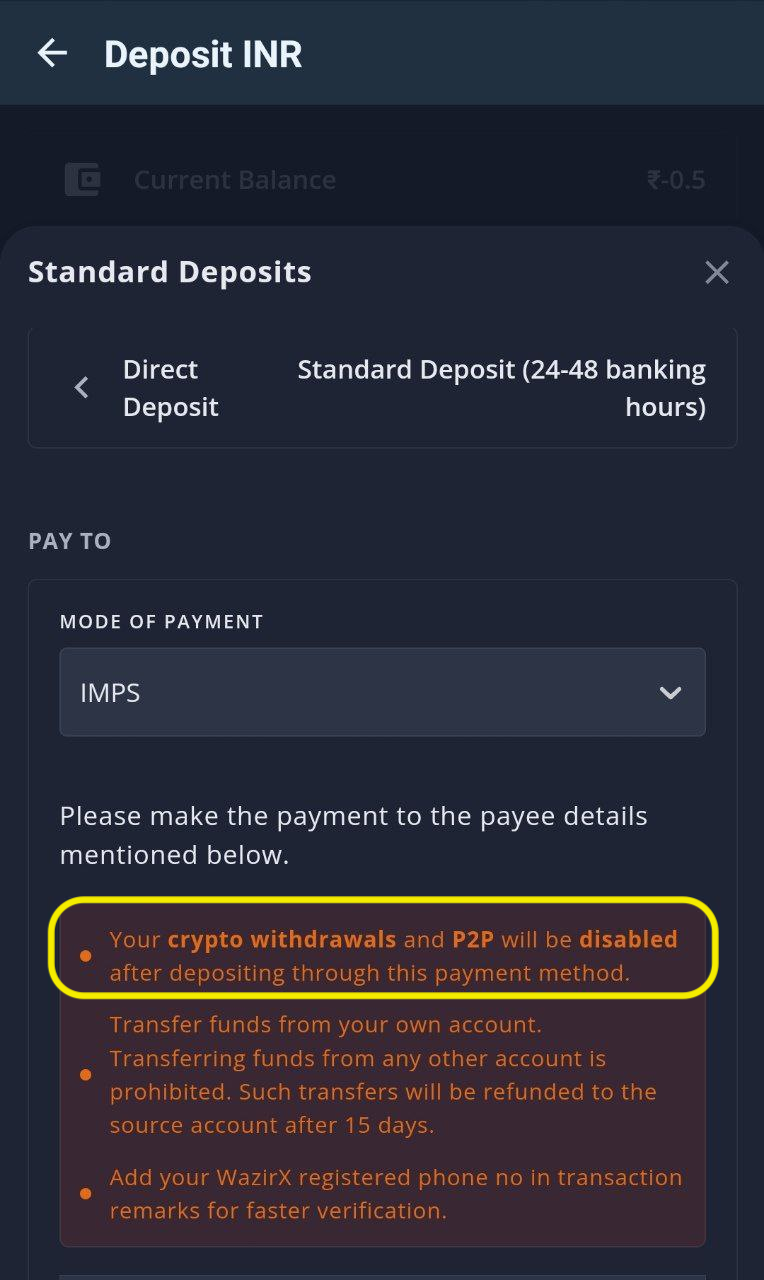Click the orange bullet beside WazirX phone note
764x1280 pixels.
pyautogui.click(x=85, y=1194)
